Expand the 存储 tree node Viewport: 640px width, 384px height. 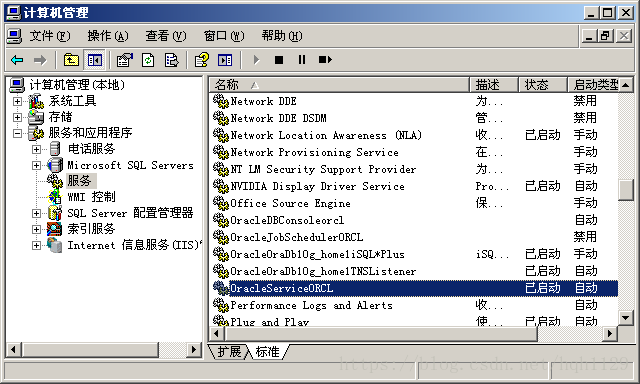(x=17, y=117)
